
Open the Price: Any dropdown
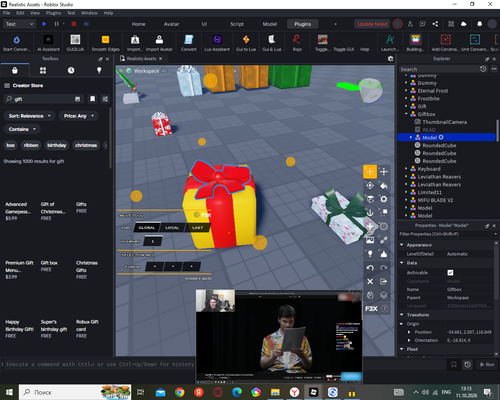tap(79, 116)
